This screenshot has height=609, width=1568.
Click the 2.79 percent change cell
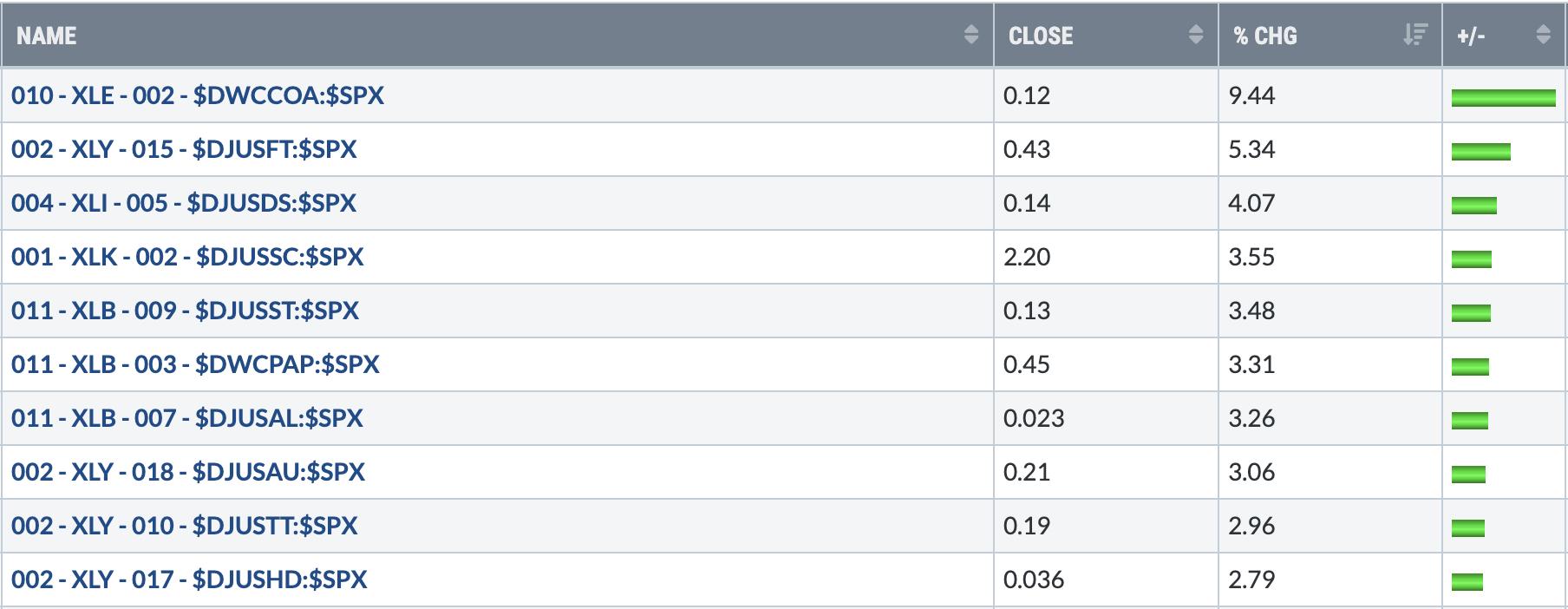[x=1330, y=580]
